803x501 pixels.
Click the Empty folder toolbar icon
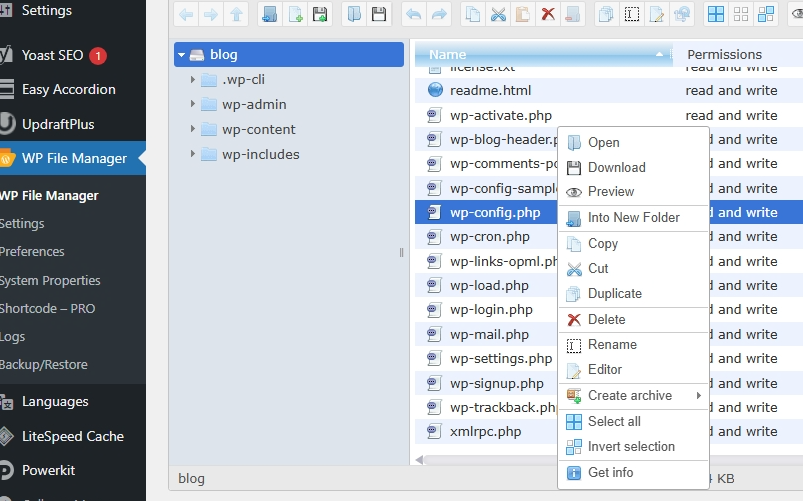[x=573, y=14]
